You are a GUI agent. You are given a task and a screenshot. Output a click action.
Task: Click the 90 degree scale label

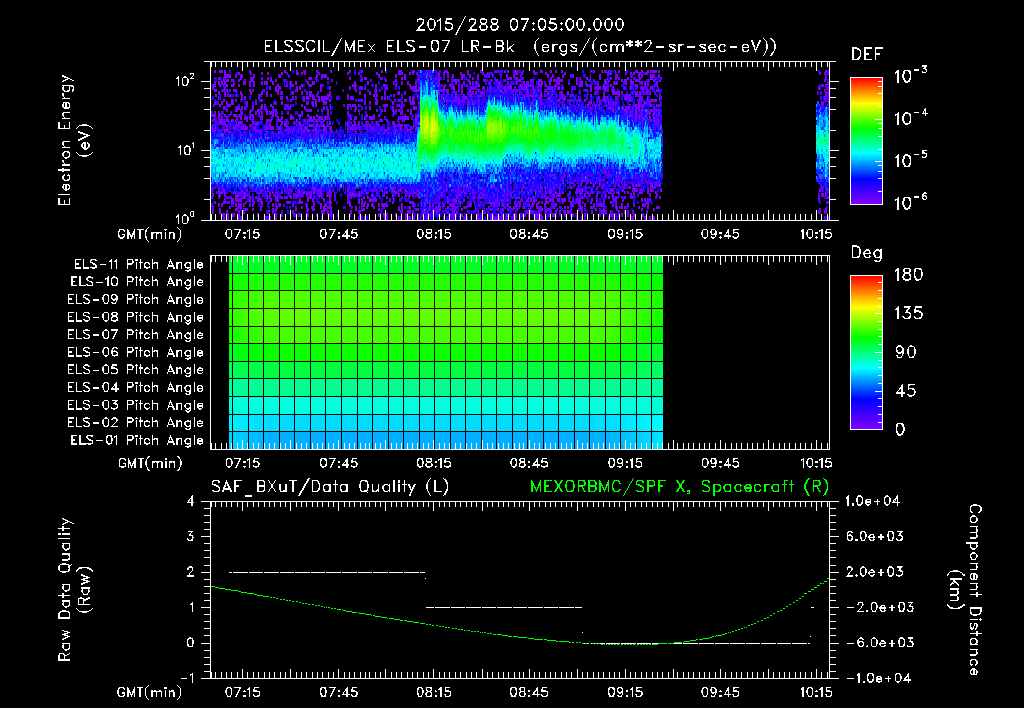point(906,352)
